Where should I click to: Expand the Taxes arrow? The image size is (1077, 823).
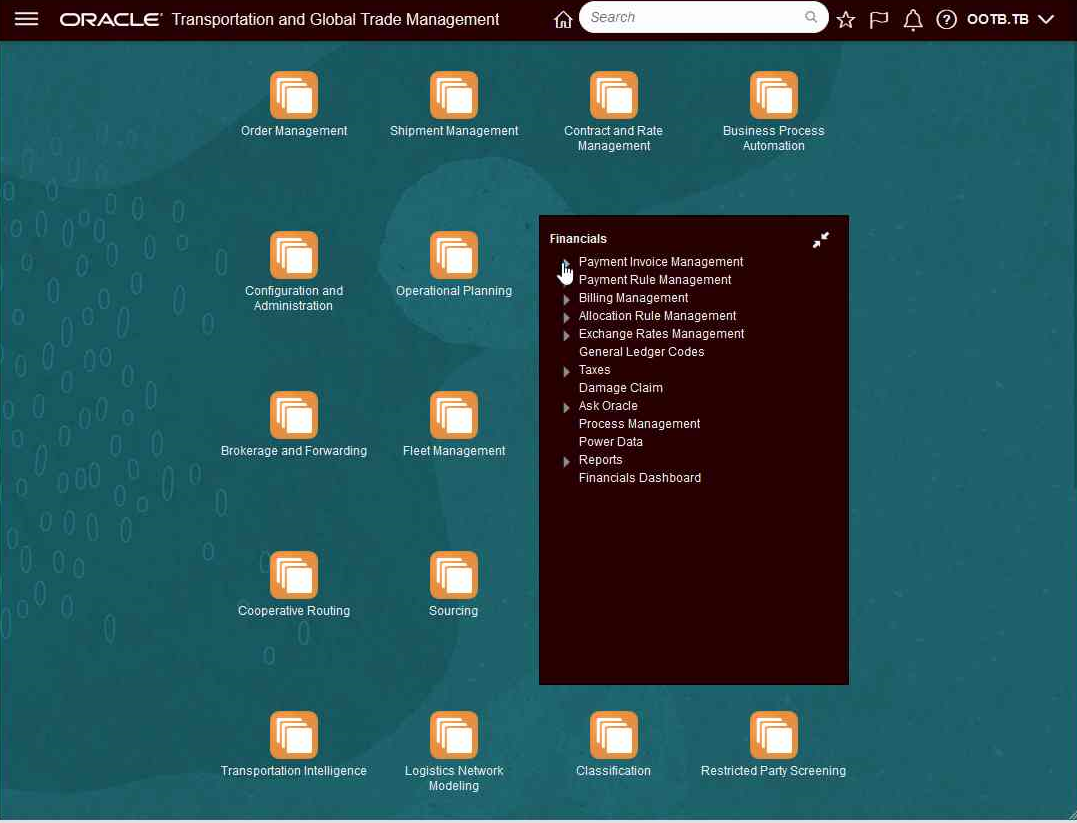coord(566,372)
